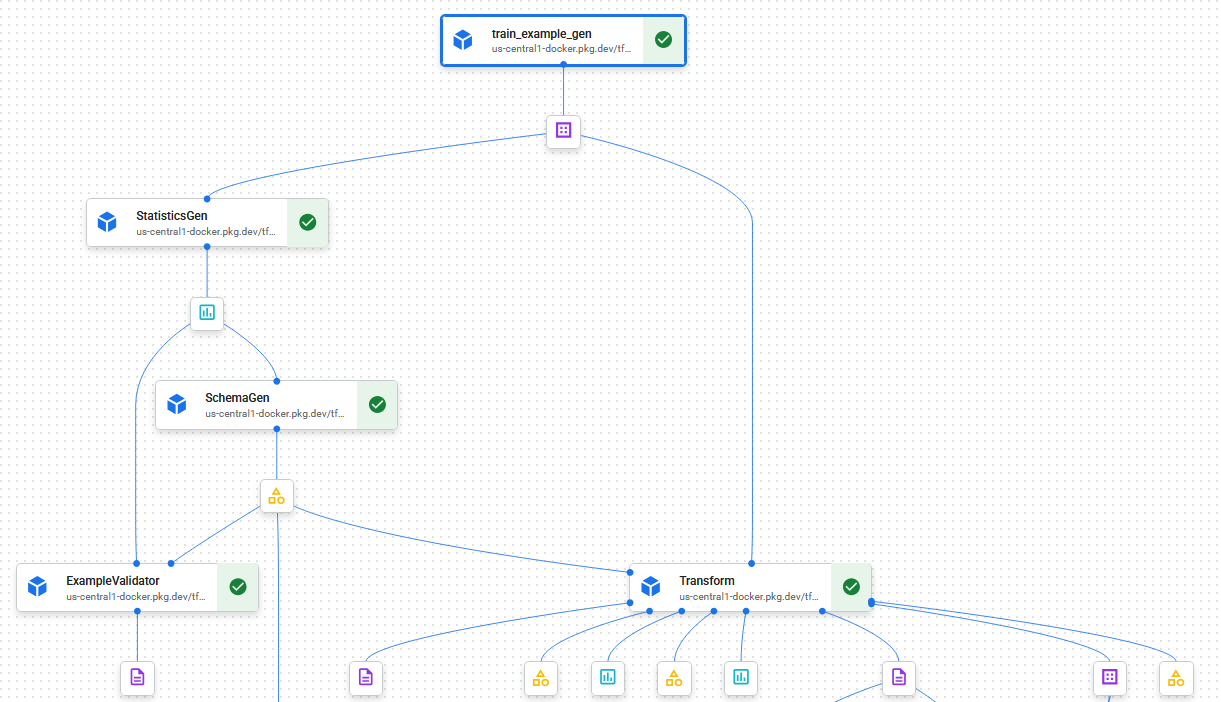1221x702 pixels.
Task: Select the Transform node label
Action: point(707,580)
